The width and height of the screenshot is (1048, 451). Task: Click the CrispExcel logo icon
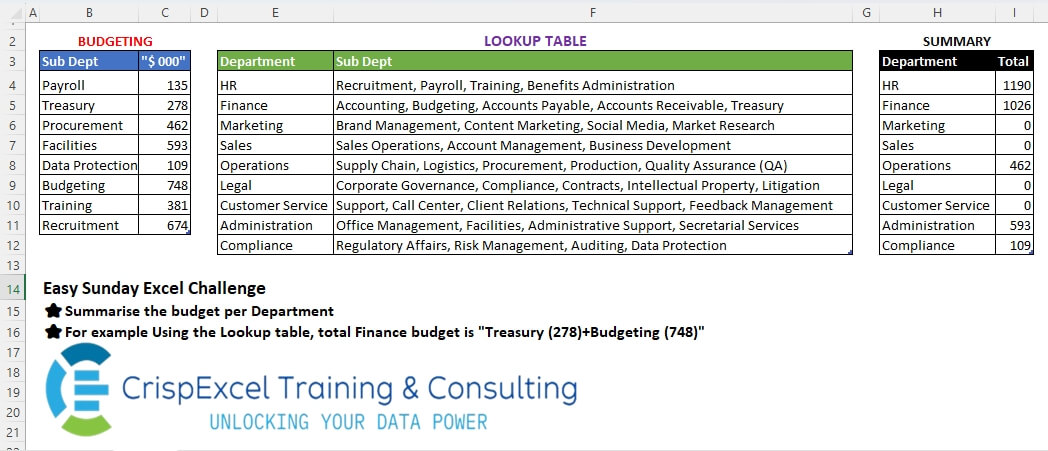point(78,390)
